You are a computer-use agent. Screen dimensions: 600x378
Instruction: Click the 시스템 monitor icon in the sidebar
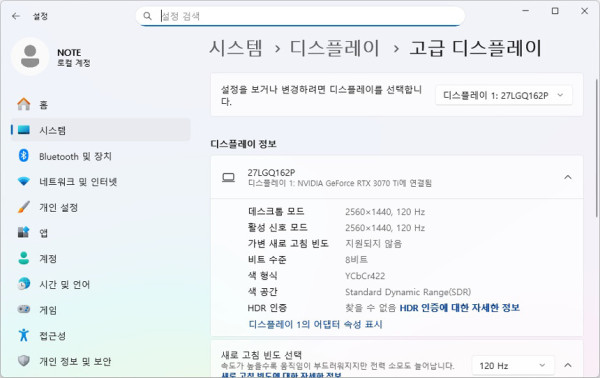point(24,130)
